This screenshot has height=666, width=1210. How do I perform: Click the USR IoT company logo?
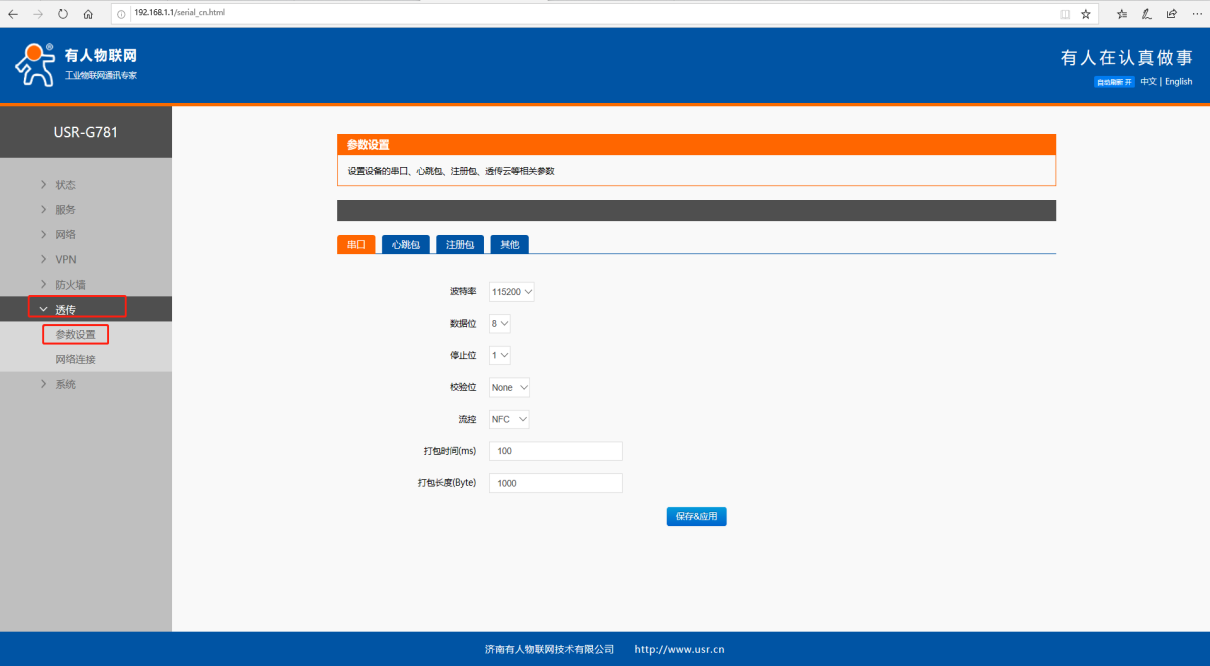(76, 64)
